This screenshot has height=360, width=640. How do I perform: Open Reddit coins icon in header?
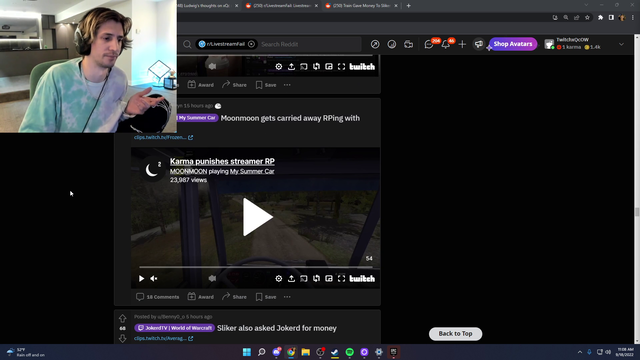[391, 44]
